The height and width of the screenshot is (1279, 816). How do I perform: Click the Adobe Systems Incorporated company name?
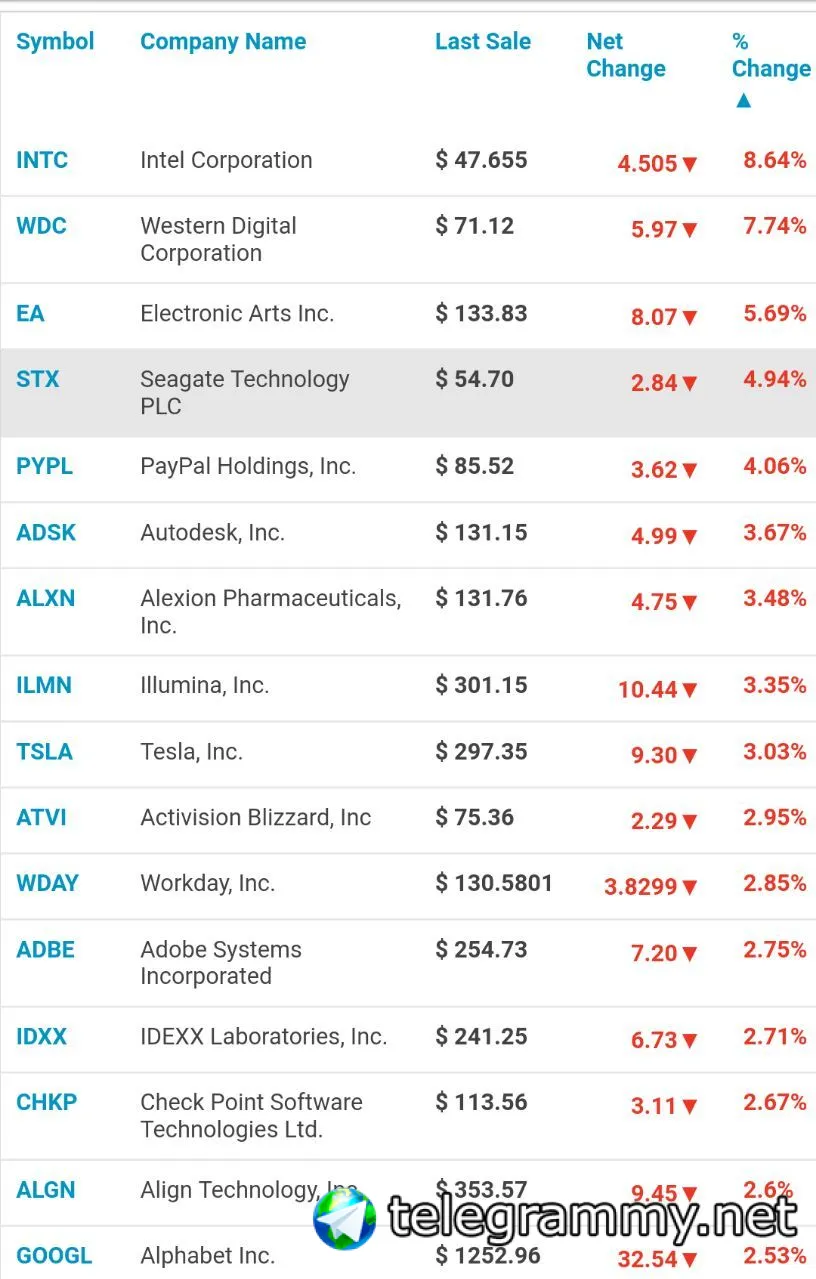pyautogui.click(x=221, y=963)
